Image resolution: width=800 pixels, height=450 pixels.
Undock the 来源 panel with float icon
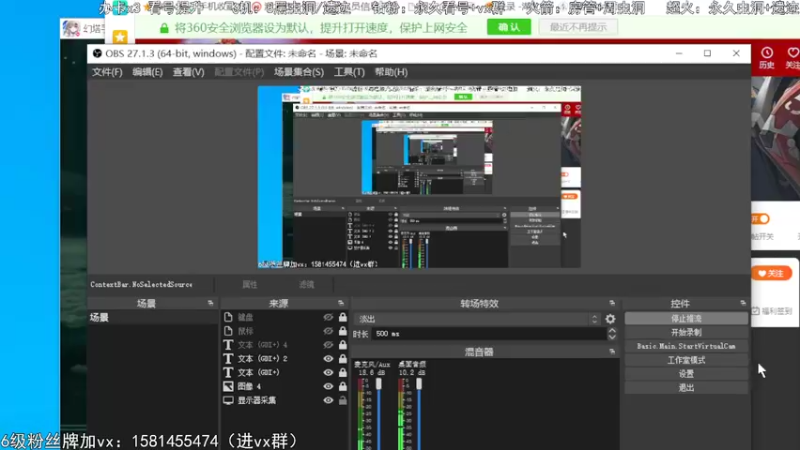341,303
